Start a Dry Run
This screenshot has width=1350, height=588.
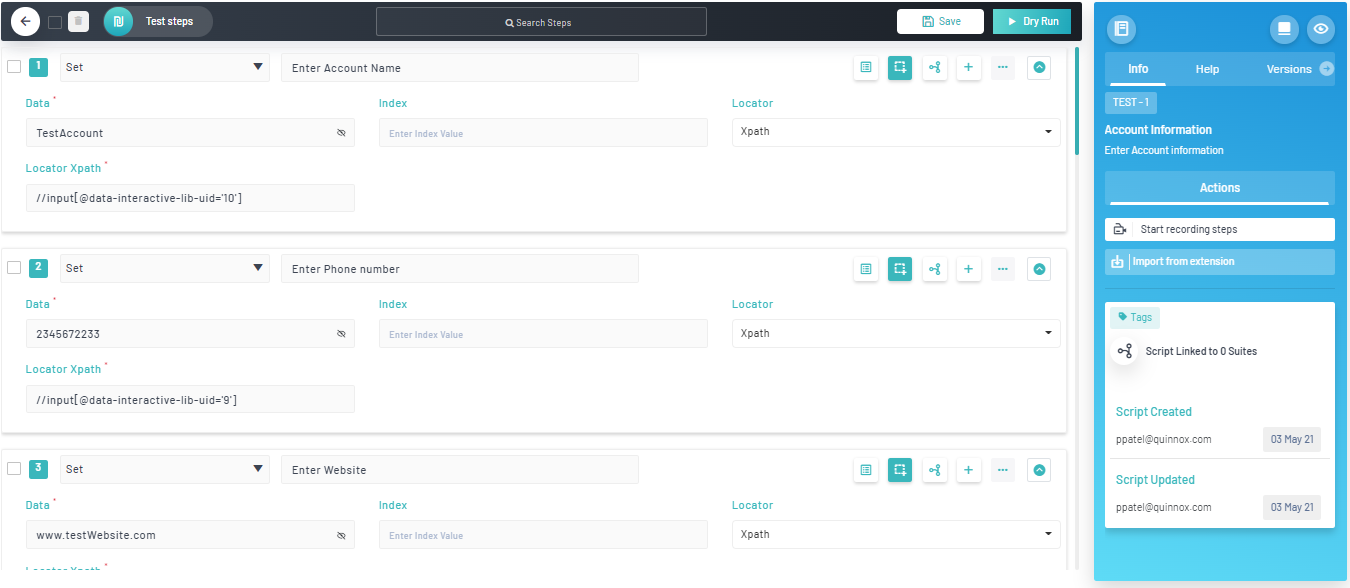(x=1032, y=20)
